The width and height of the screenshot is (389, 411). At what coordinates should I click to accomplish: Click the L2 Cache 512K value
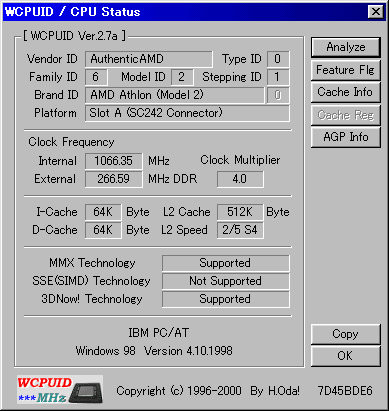pyautogui.click(x=240, y=212)
